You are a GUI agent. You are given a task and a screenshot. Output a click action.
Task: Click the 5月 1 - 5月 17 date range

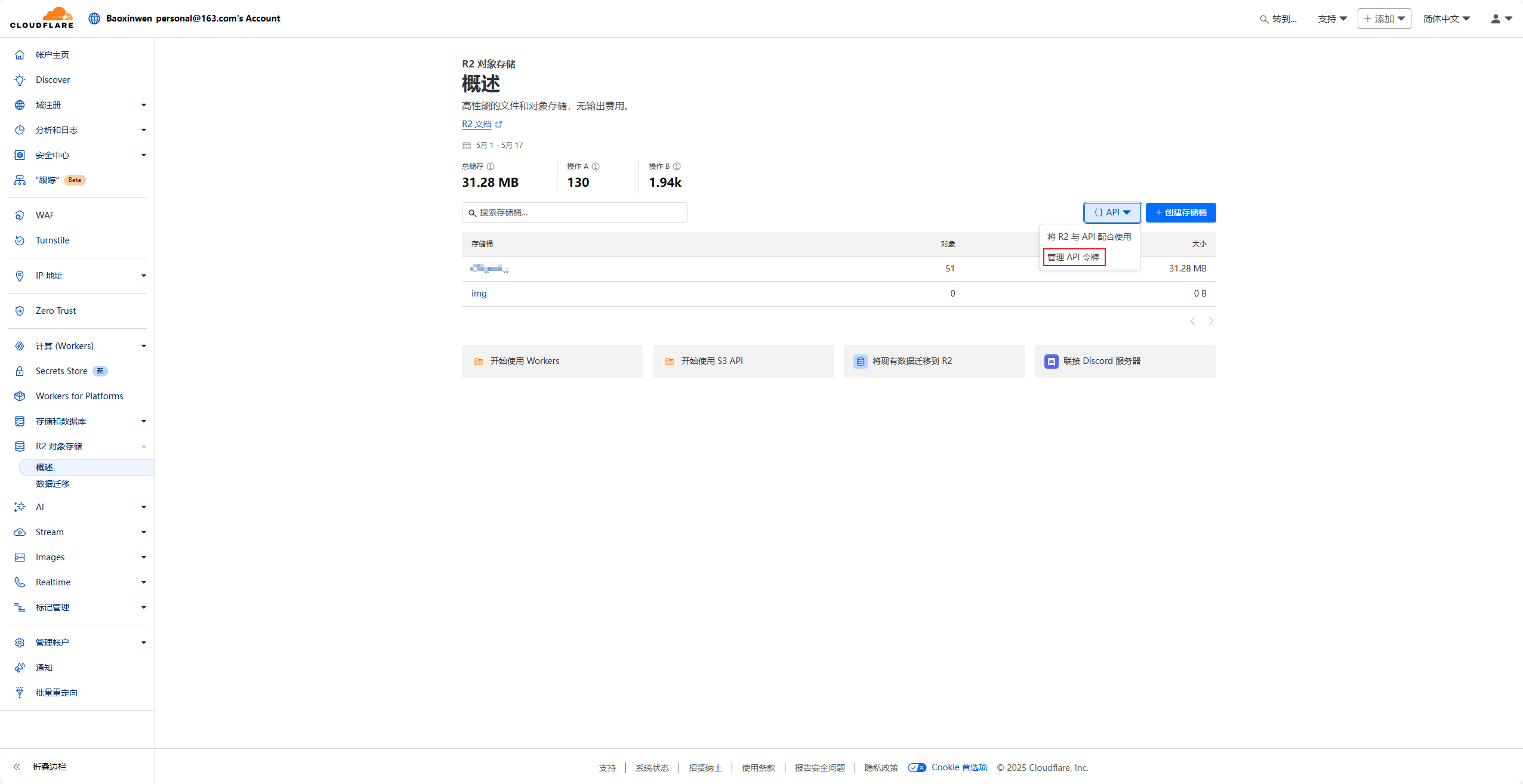coord(499,146)
